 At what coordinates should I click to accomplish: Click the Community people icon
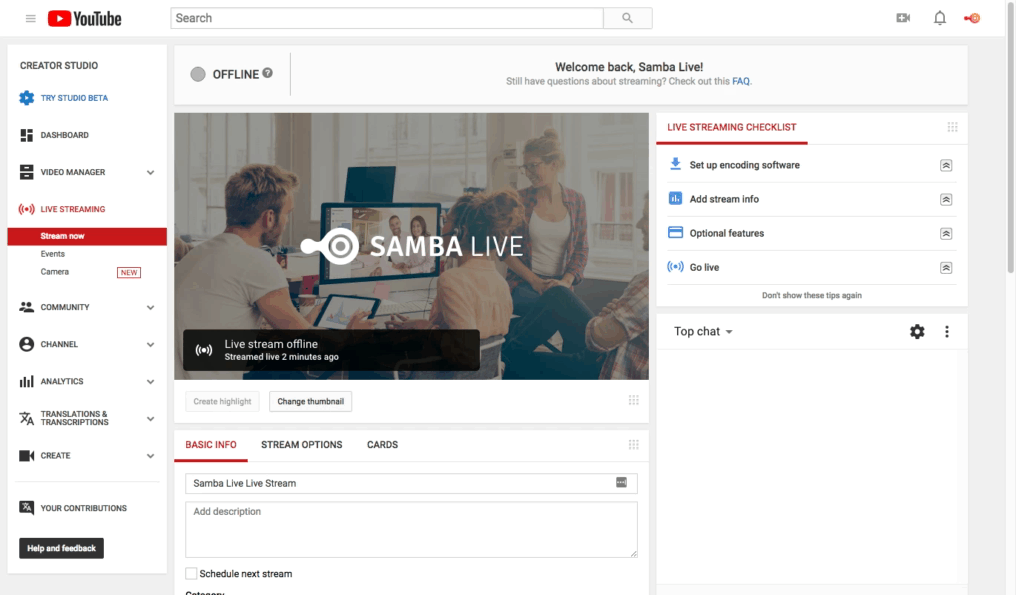27,307
